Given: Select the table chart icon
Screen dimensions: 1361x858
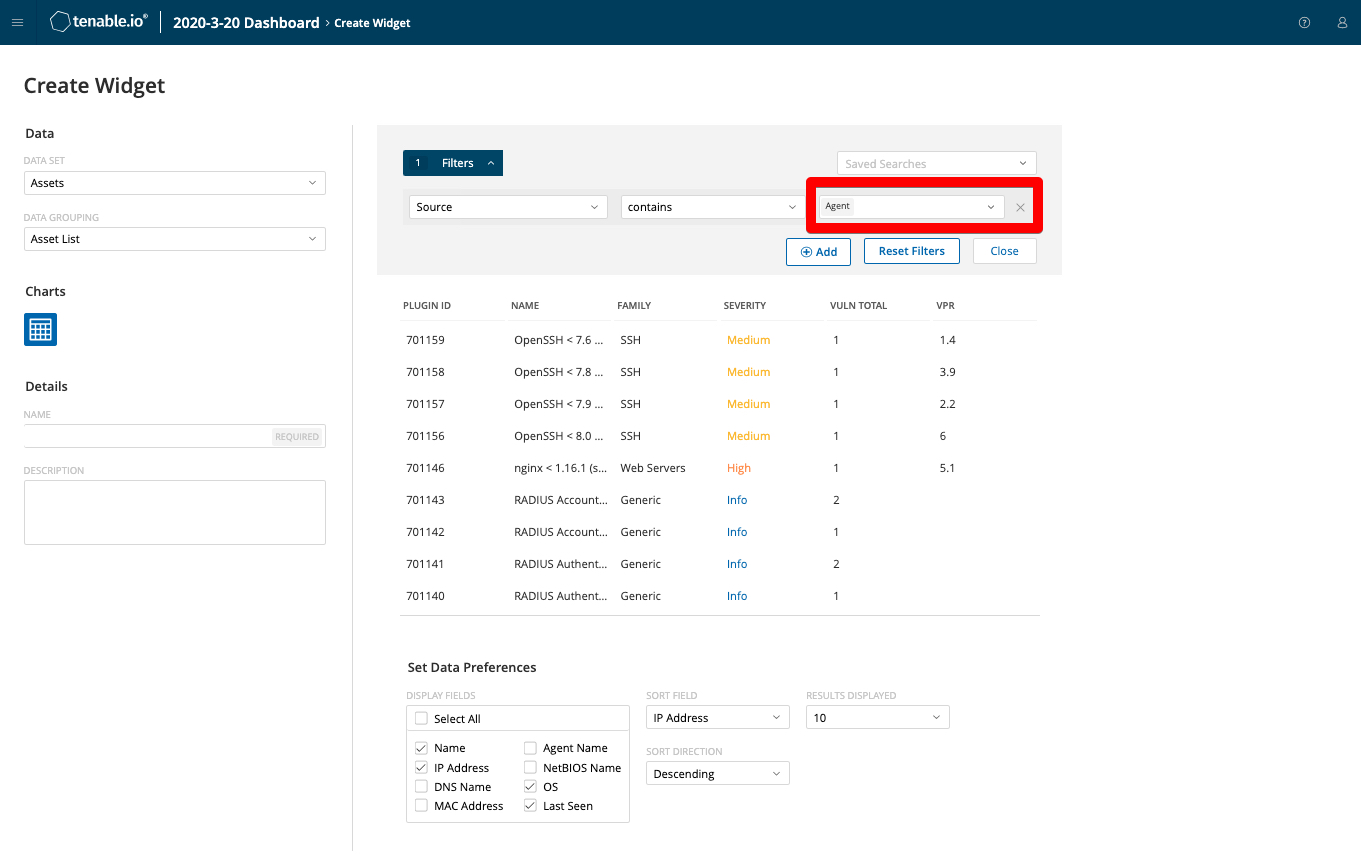Looking at the screenshot, I should pos(40,330).
